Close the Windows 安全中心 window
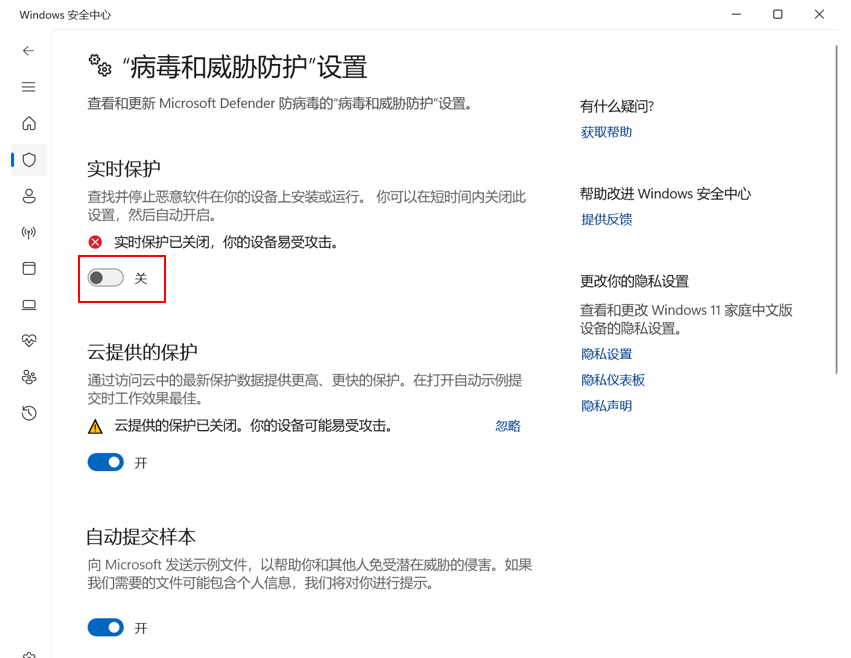Screen dimensions: 851x658 click(x=819, y=15)
